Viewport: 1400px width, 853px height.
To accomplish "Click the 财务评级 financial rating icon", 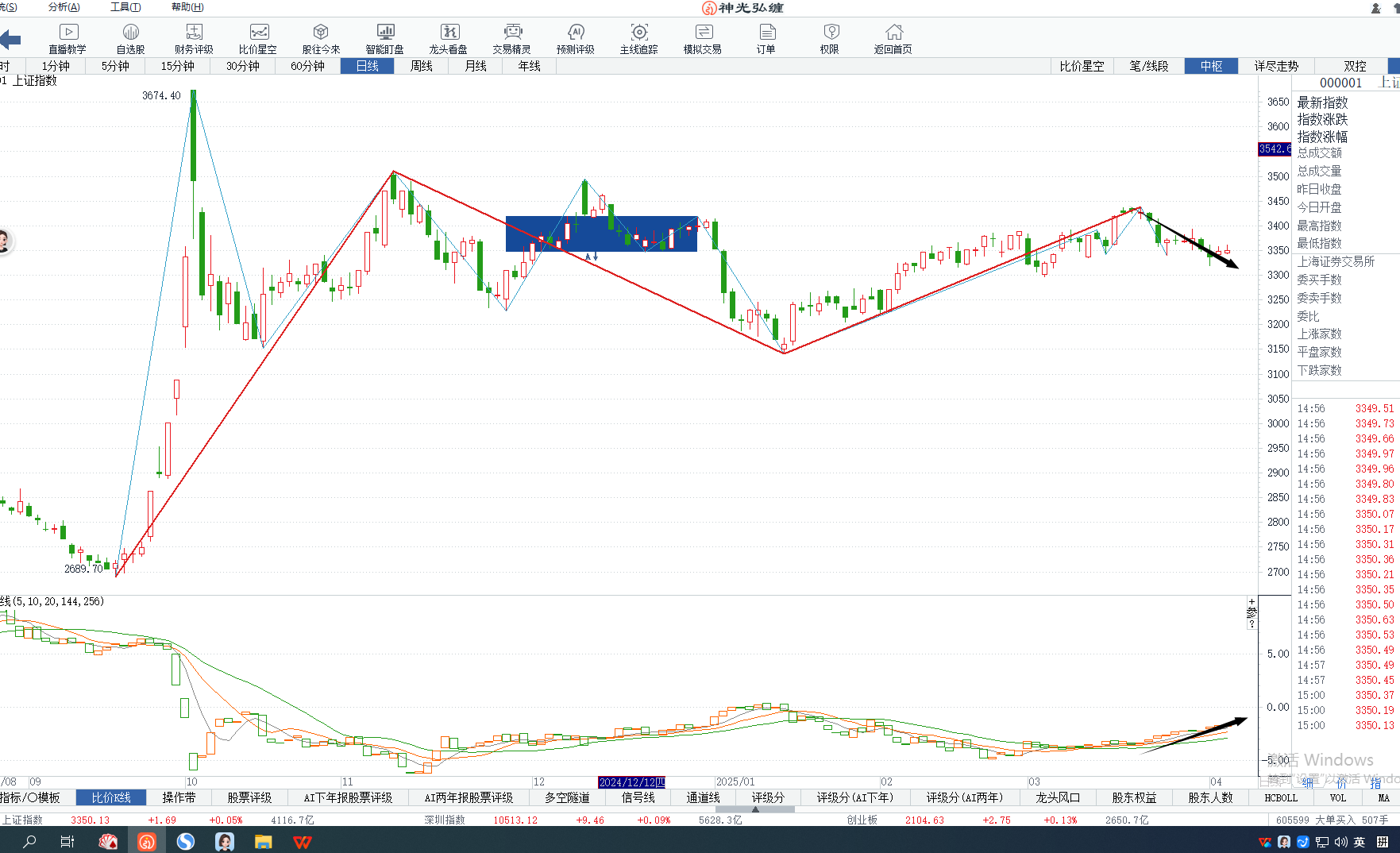I will [x=194, y=37].
